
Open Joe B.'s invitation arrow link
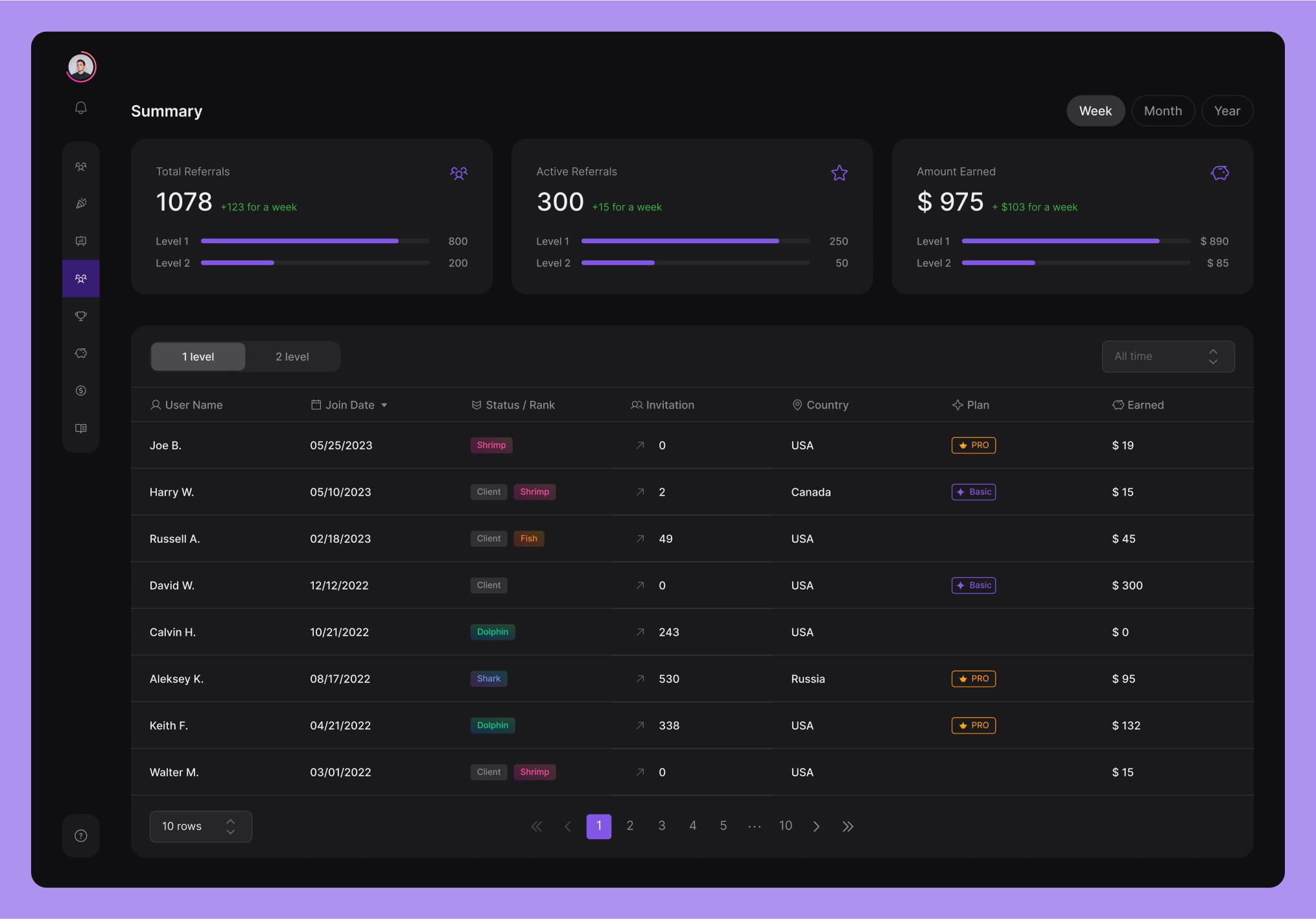[x=640, y=445]
